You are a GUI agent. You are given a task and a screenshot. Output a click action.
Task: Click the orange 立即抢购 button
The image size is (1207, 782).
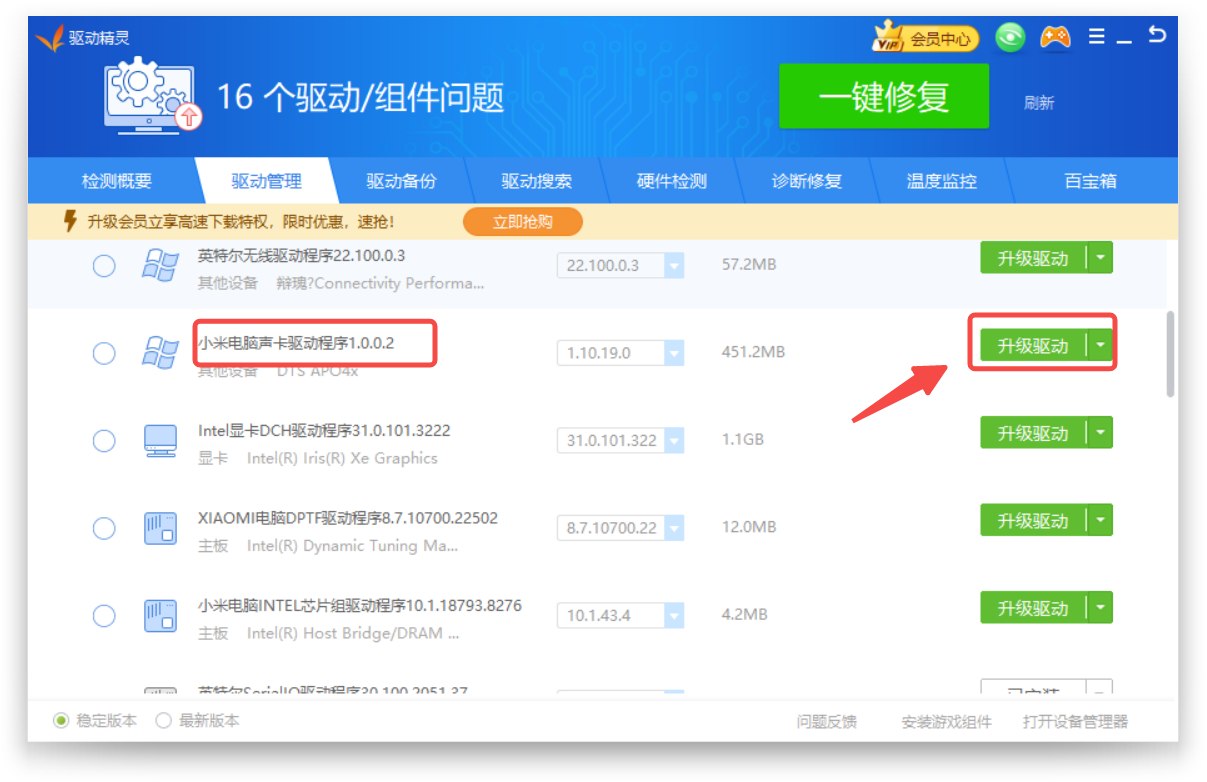pos(522,222)
